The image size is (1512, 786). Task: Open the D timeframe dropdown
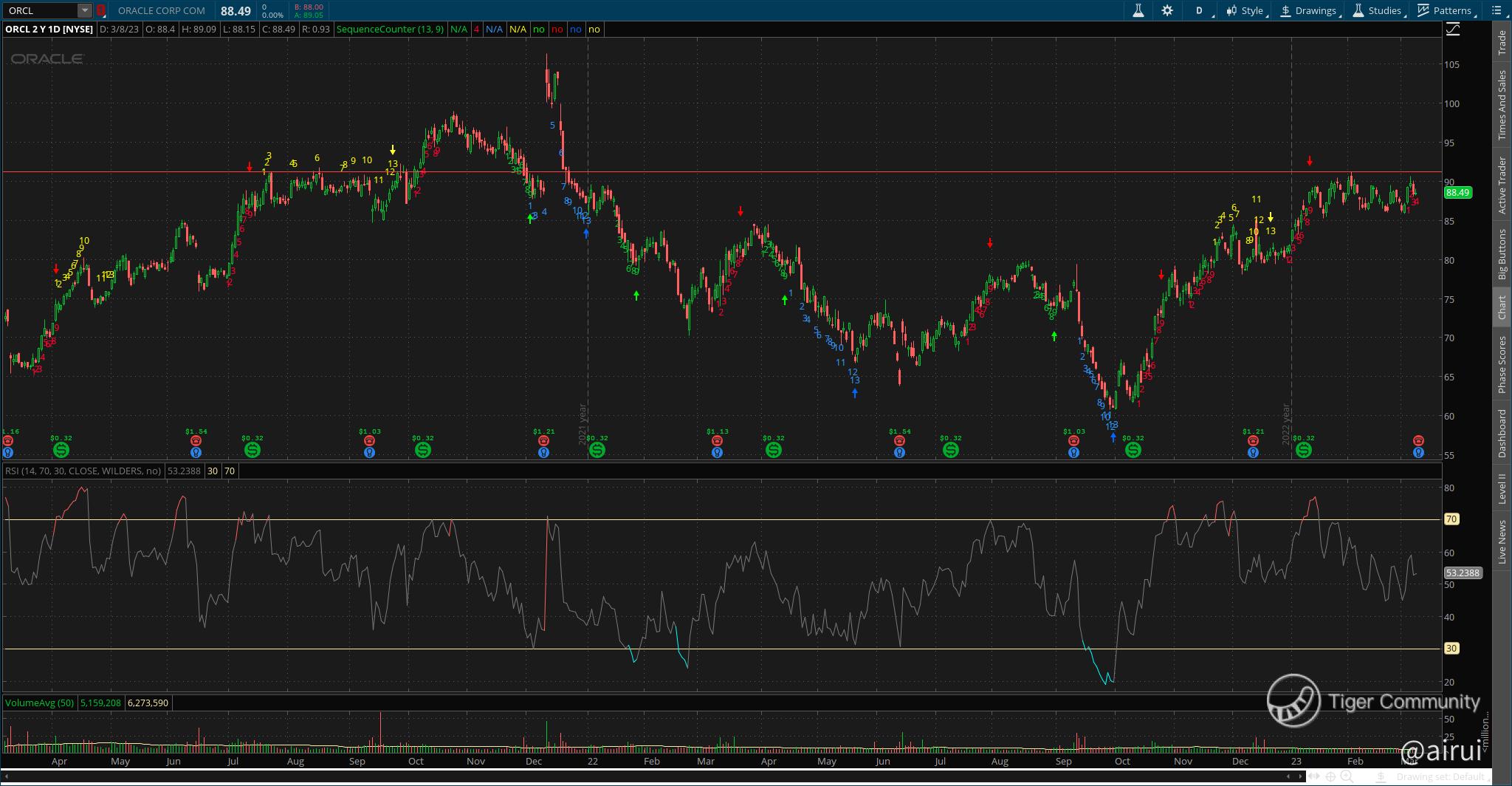(x=1199, y=10)
